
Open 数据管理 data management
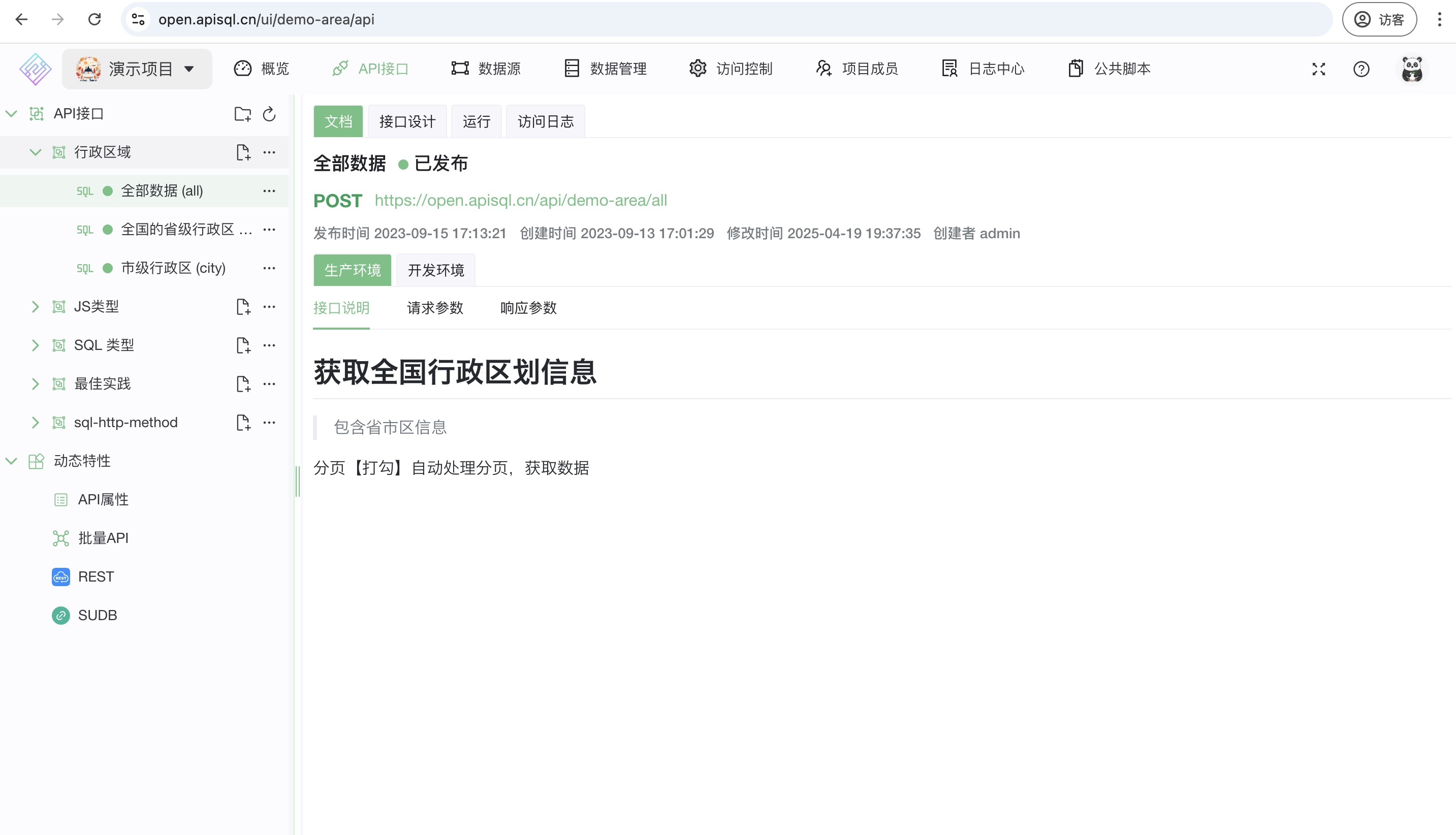tap(605, 68)
